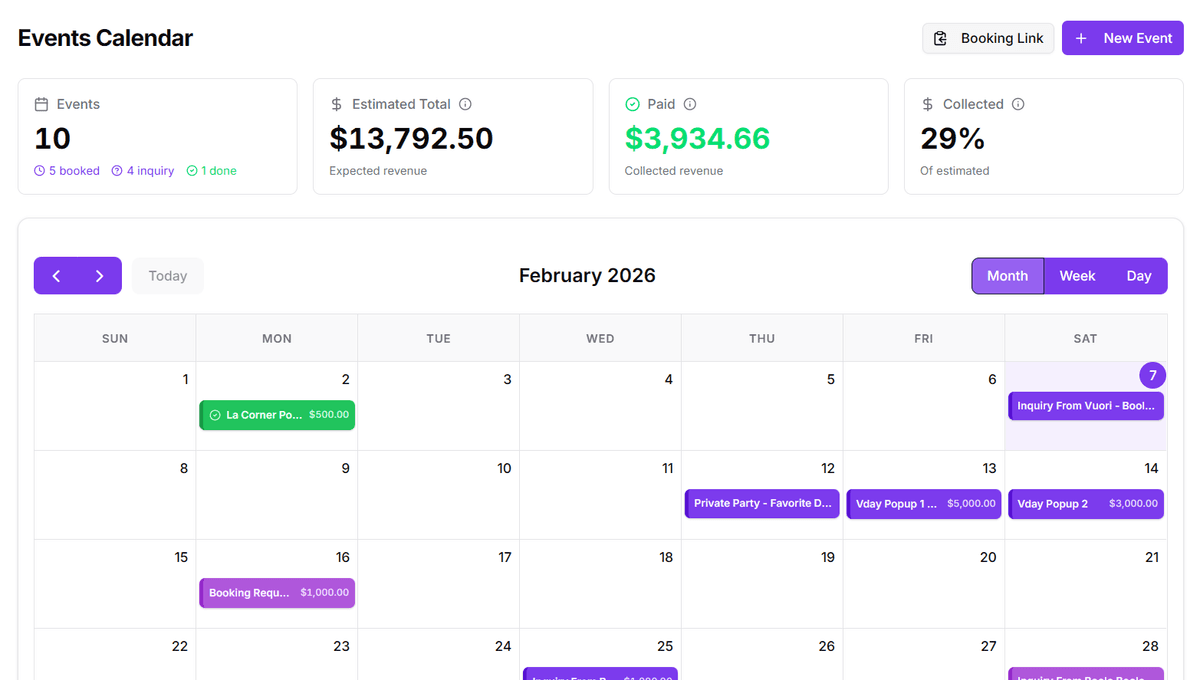Switch to the Week view tab
The height and width of the screenshot is (680, 1200).
coord(1077,275)
